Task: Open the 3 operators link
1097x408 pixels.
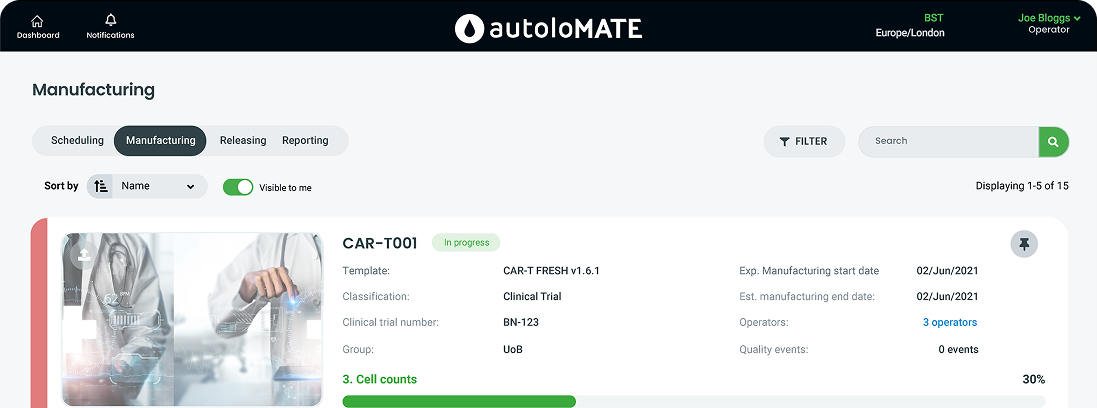Action: coord(950,322)
